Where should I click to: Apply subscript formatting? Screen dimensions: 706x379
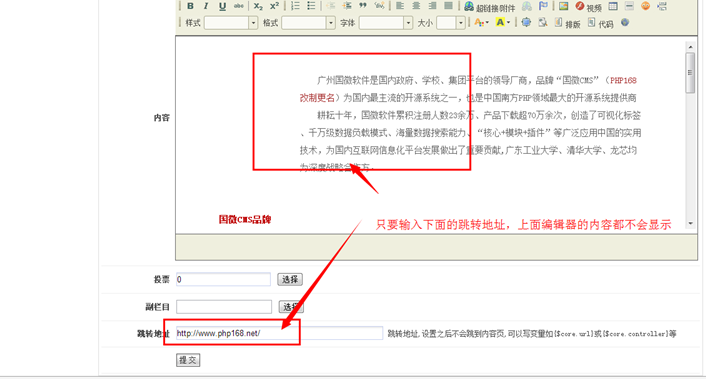(258, 6)
